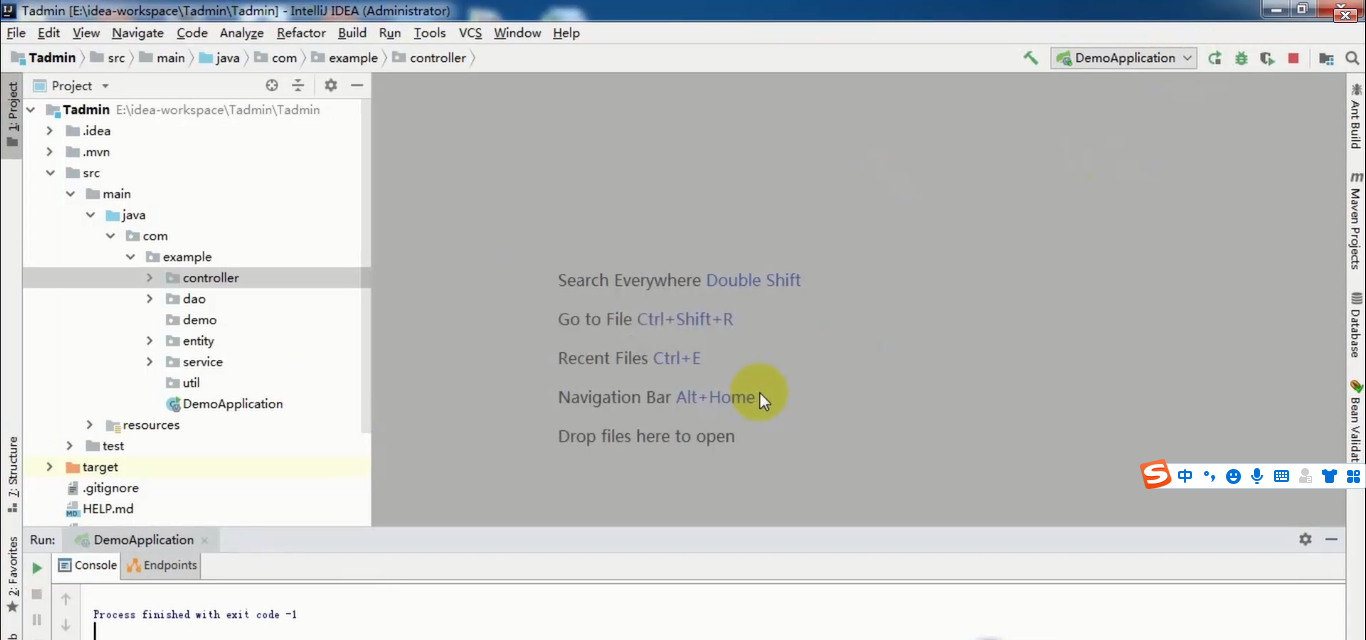Image resolution: width=1366 pixels, height=640 pixels.
Task: Open the DemoApplication run configuration dropdown
Action: pos(1123,58)
